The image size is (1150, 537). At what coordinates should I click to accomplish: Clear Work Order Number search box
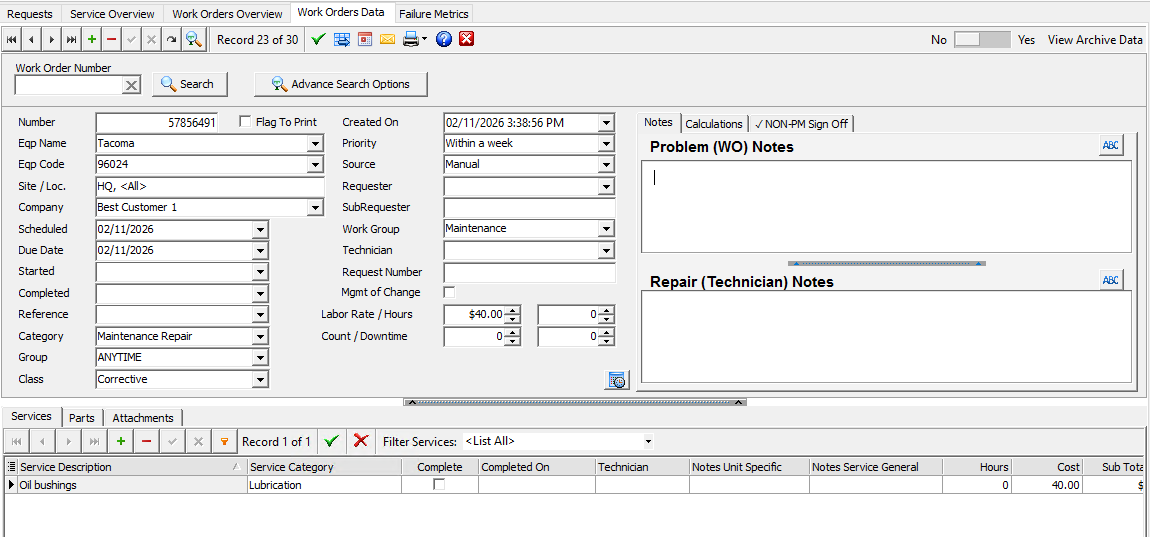(x=131, y=86)
